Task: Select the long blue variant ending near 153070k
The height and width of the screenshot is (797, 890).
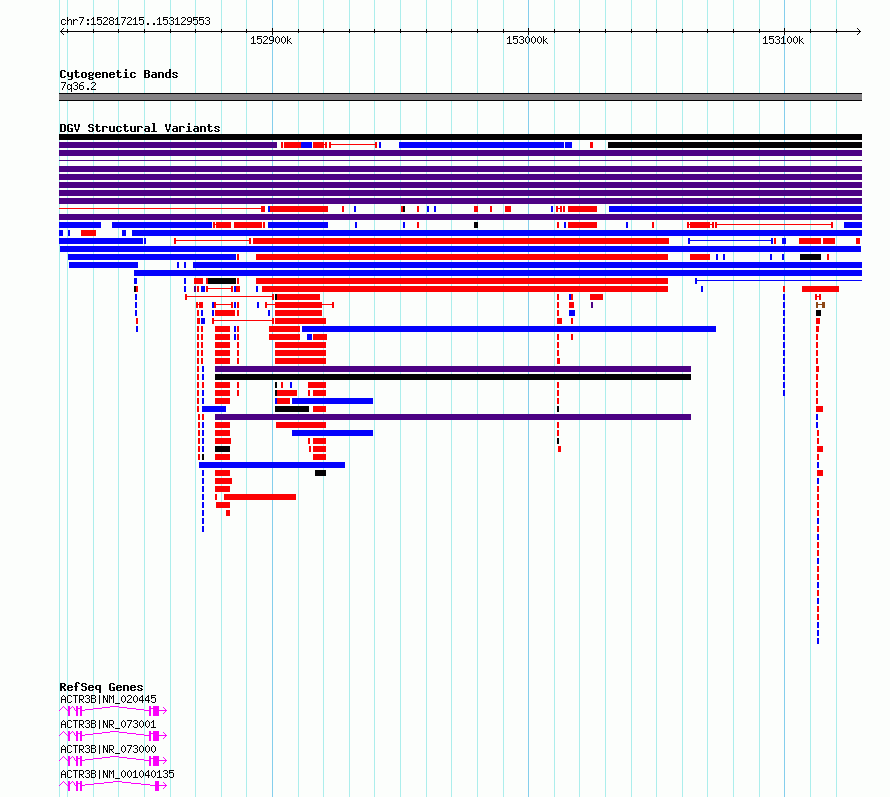Action: 509,329
